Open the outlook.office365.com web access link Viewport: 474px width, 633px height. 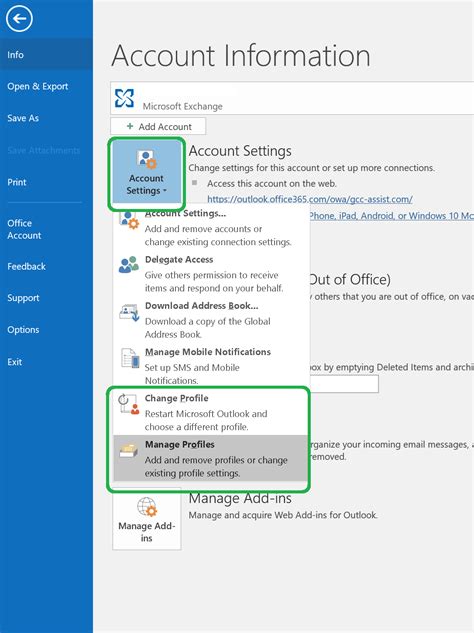[x=310, y=199]
